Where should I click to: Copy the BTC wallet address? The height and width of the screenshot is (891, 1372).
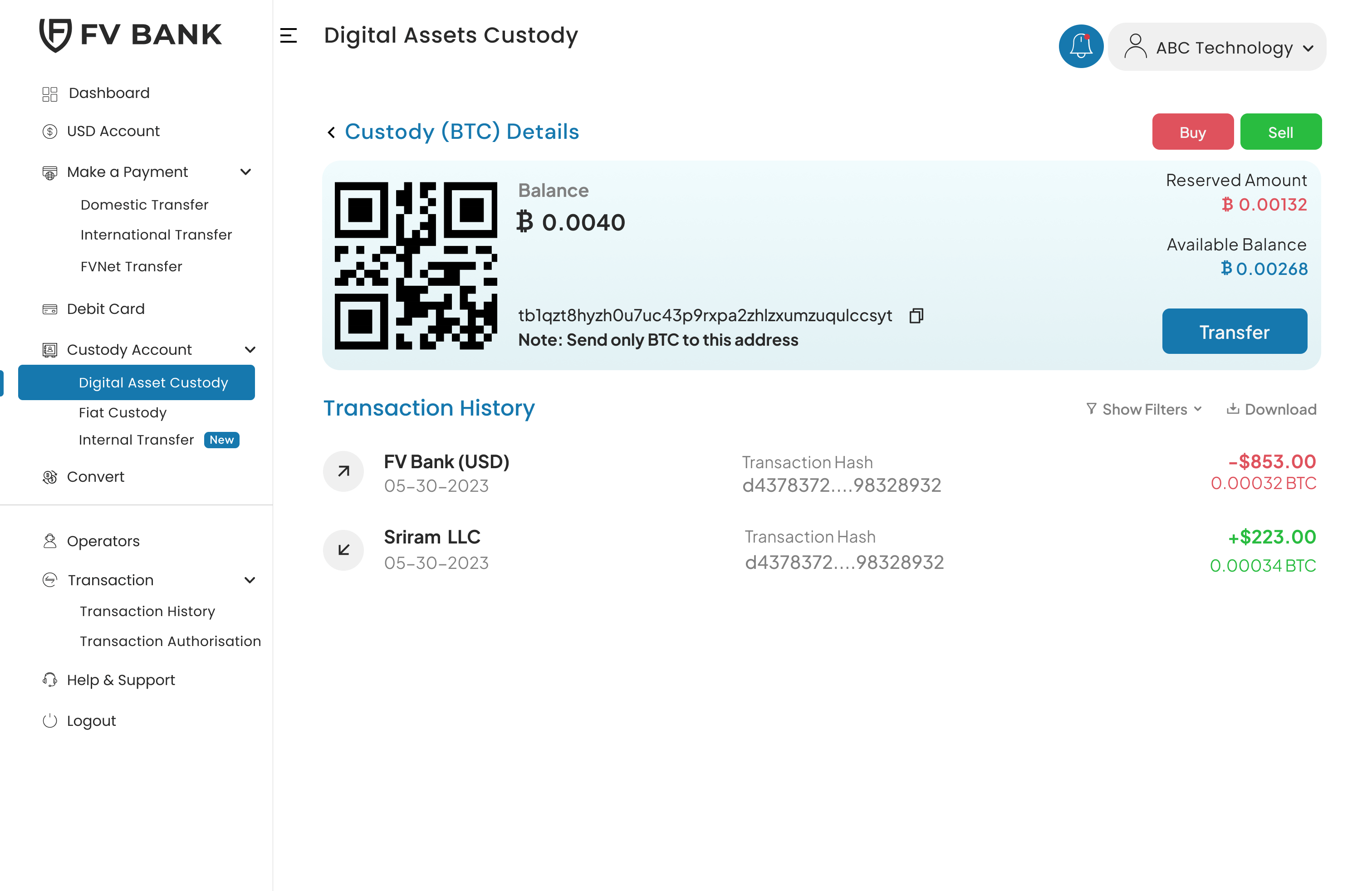[x=916, y=316]
